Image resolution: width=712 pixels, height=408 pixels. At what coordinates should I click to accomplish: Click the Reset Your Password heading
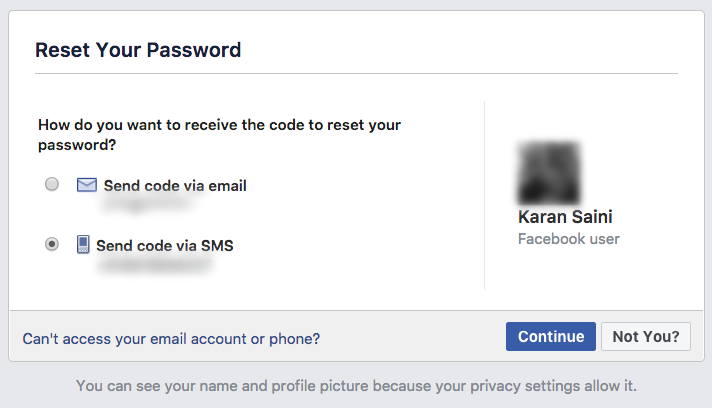tap(138, 49)
